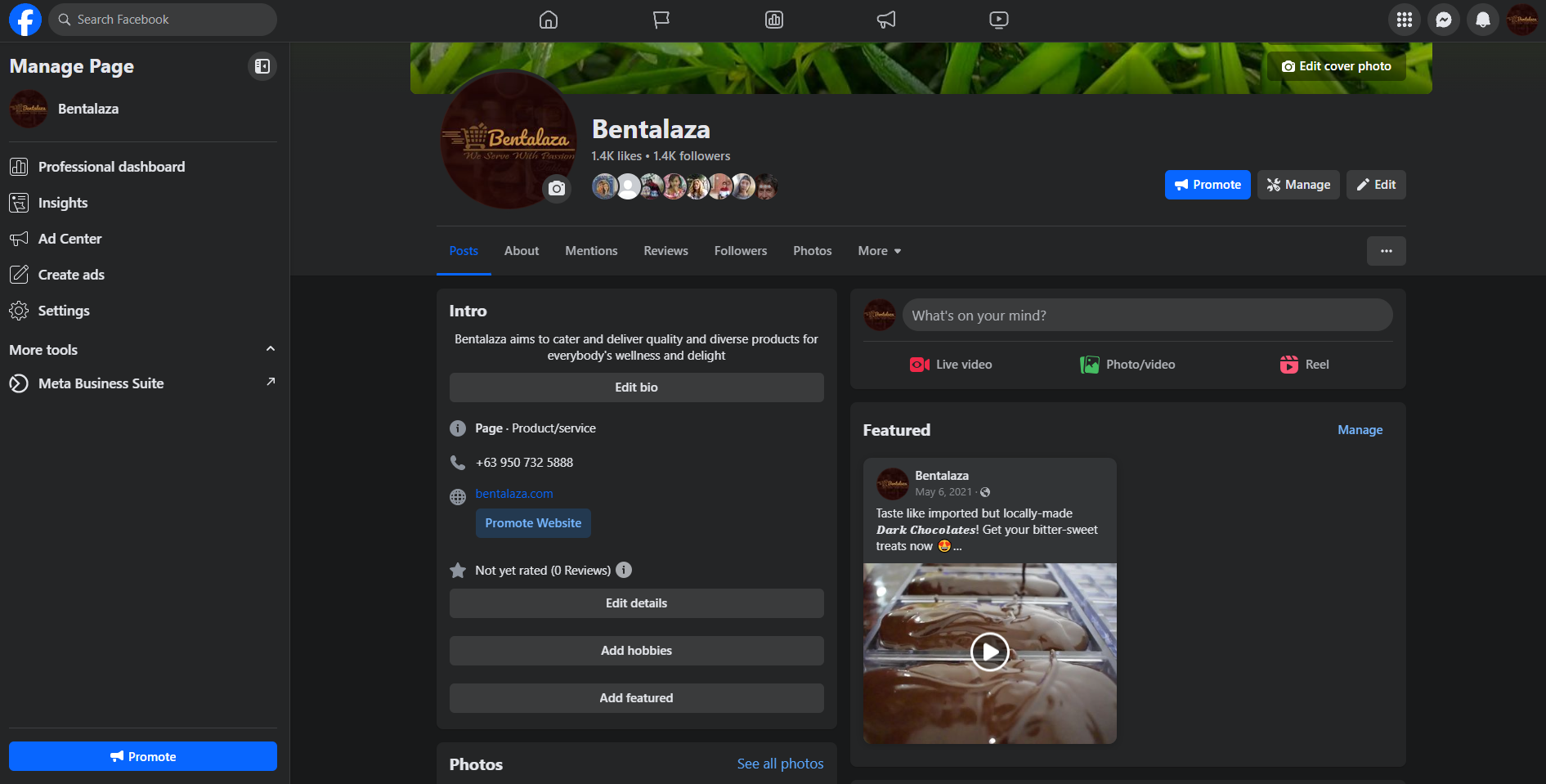
Task: Click the Promote button at sidebar bottom
Action: [x=143, y=756]
